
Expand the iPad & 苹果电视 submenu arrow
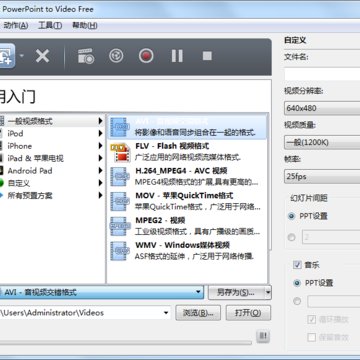click(100, 158)
